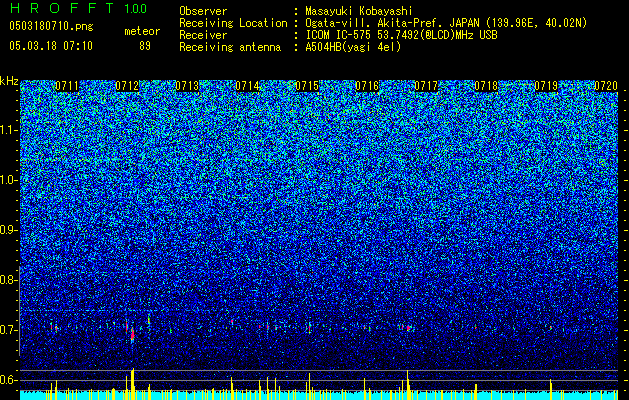The width and height of the screenshot is (629, 400).
Task: Select the meteor count value 89
Action: point(145,46)
